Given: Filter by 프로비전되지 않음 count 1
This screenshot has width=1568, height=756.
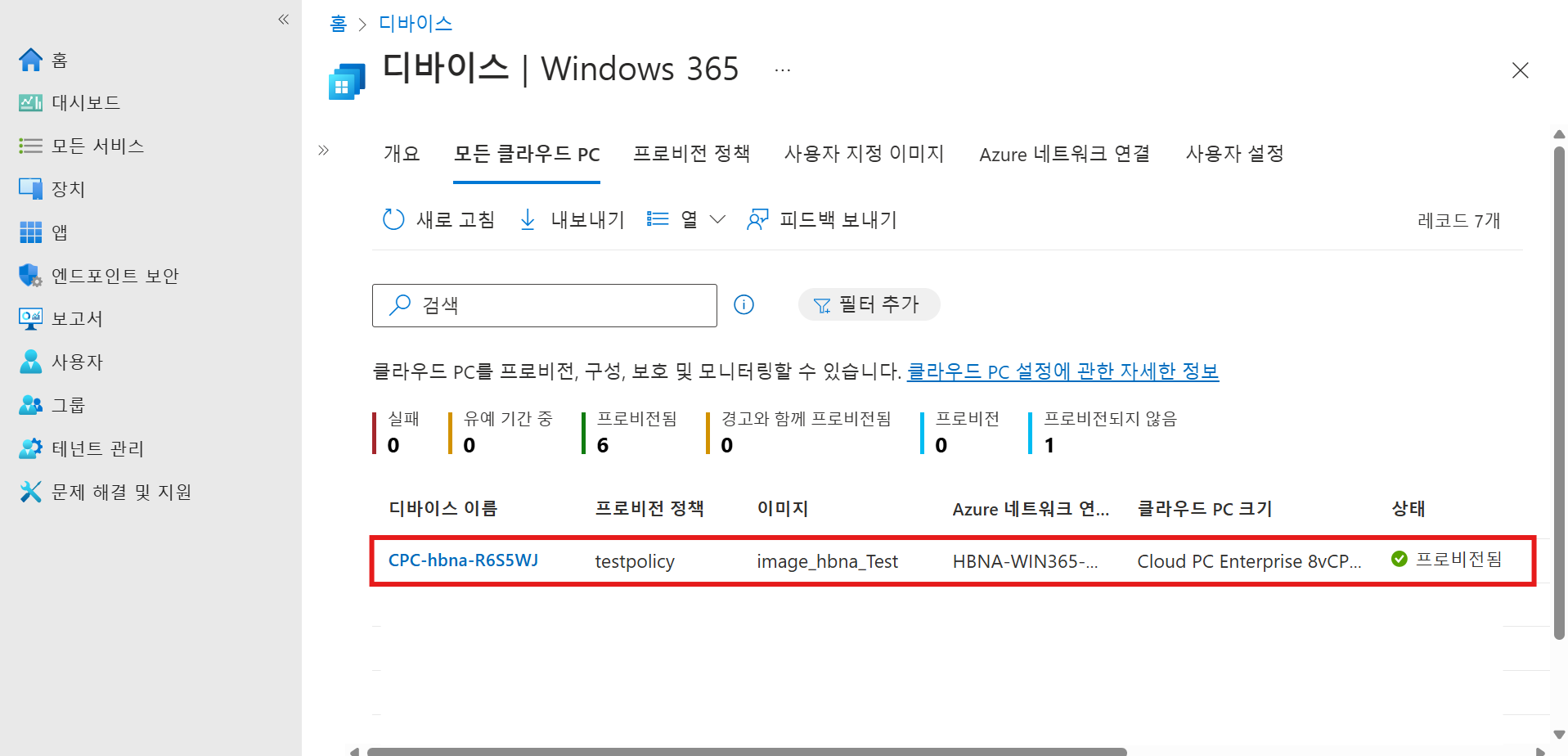Looking at the screenshot, I should point(1103,432).
